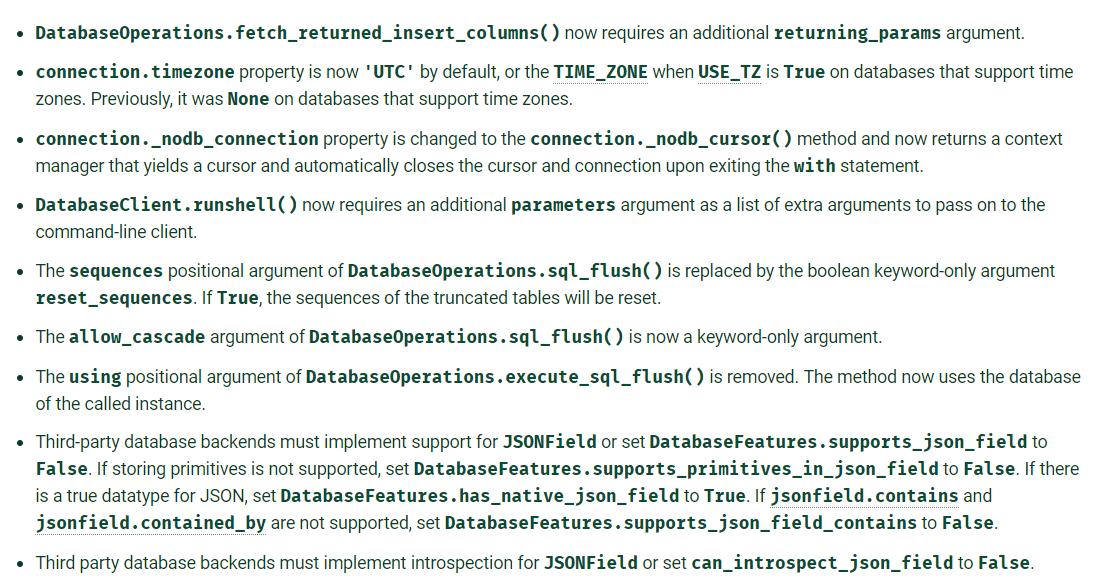This screenshot has width=1116, height=588.
Task: Click the allow_cascade argument text
Action: 137,337
